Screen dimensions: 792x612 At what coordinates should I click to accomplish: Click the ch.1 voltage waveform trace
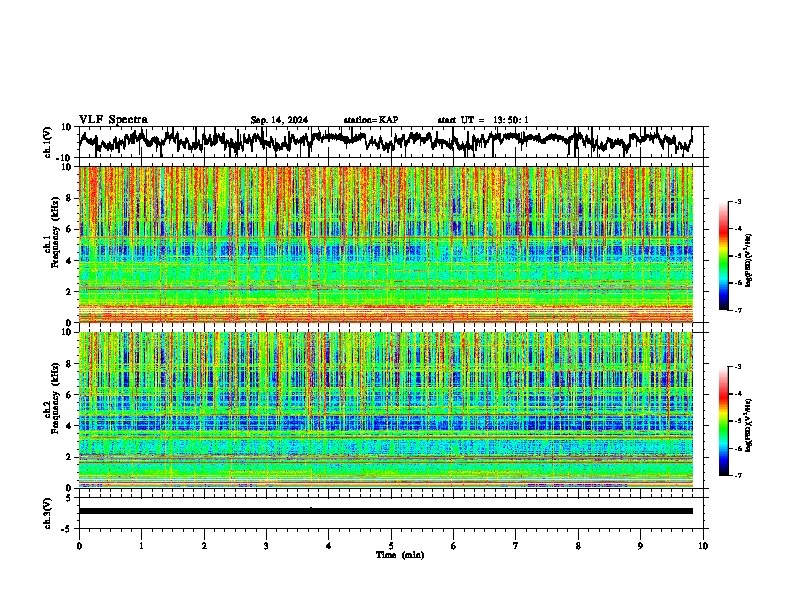coord(385,141)
